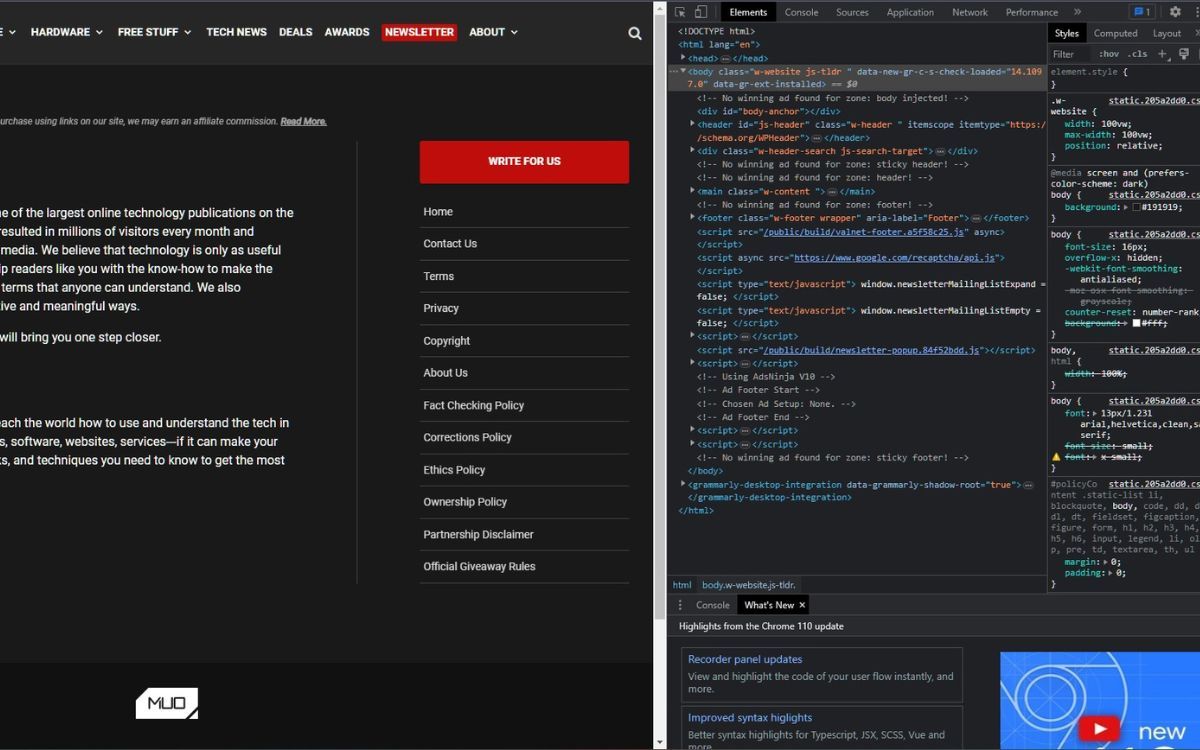
Task: Click the new style rule plus icon
Action: point(1163,54)
